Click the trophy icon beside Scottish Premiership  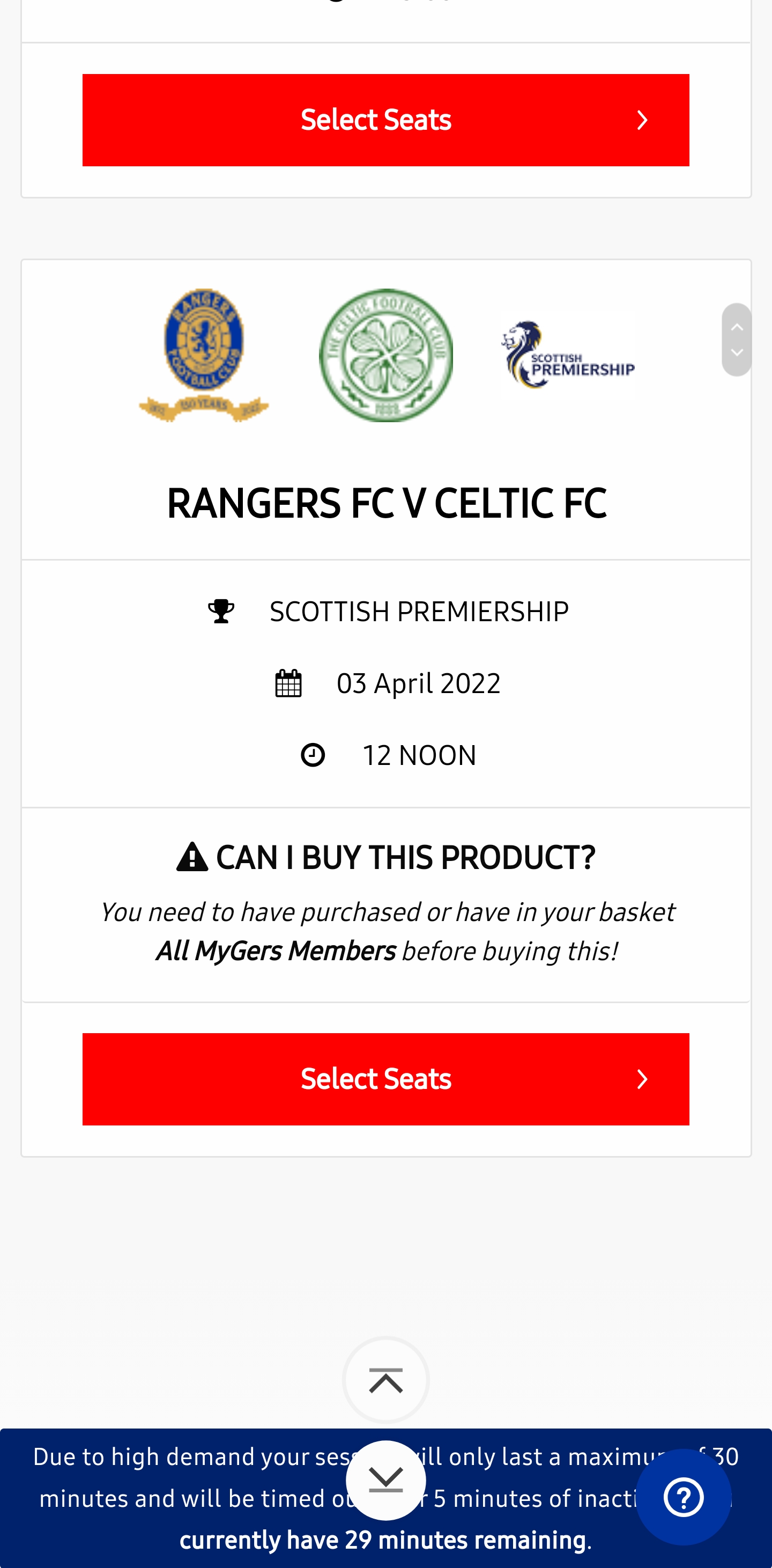click(221, 611)
